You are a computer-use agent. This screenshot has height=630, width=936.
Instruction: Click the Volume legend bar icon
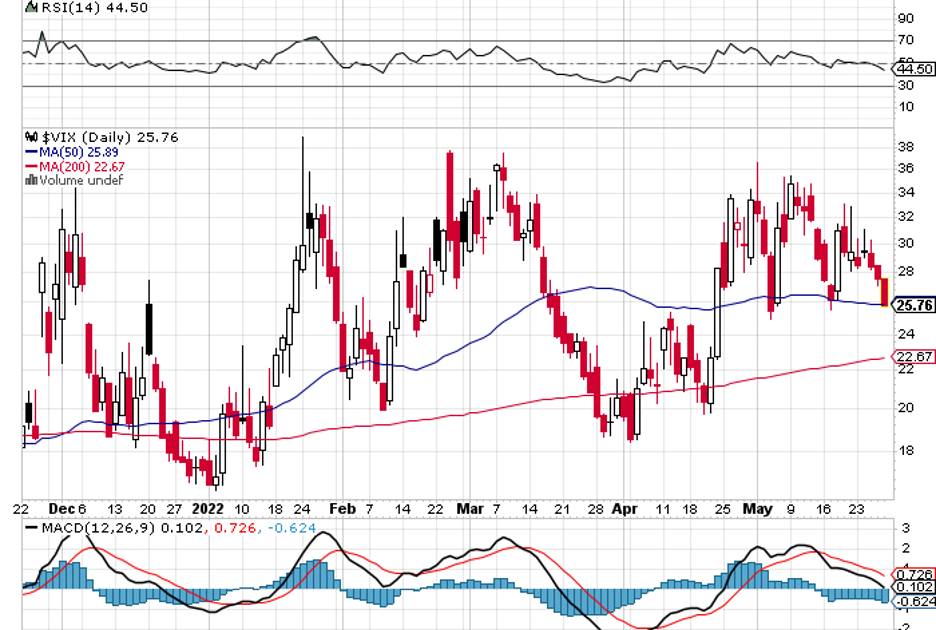coord(31,181)
